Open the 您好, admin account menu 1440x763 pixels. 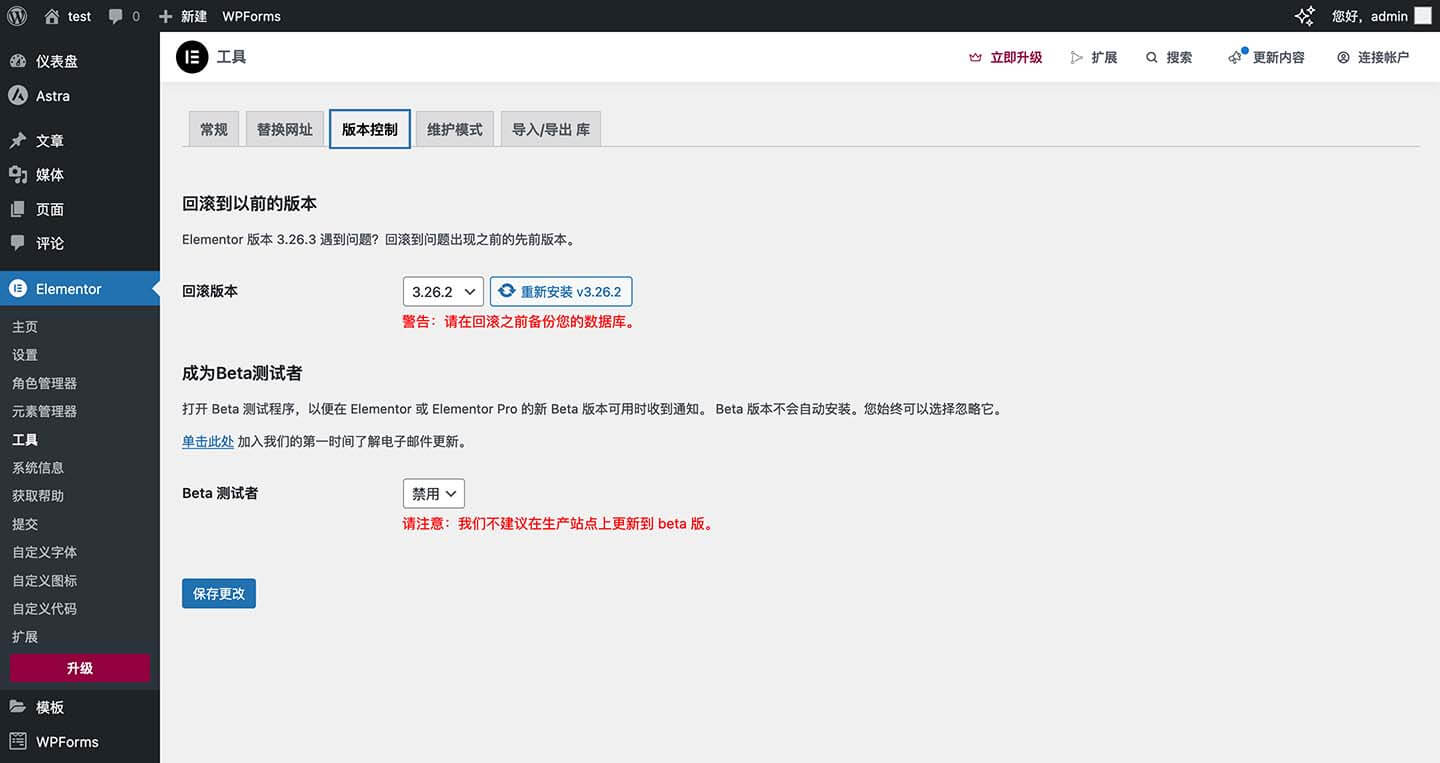(1381, 16)
